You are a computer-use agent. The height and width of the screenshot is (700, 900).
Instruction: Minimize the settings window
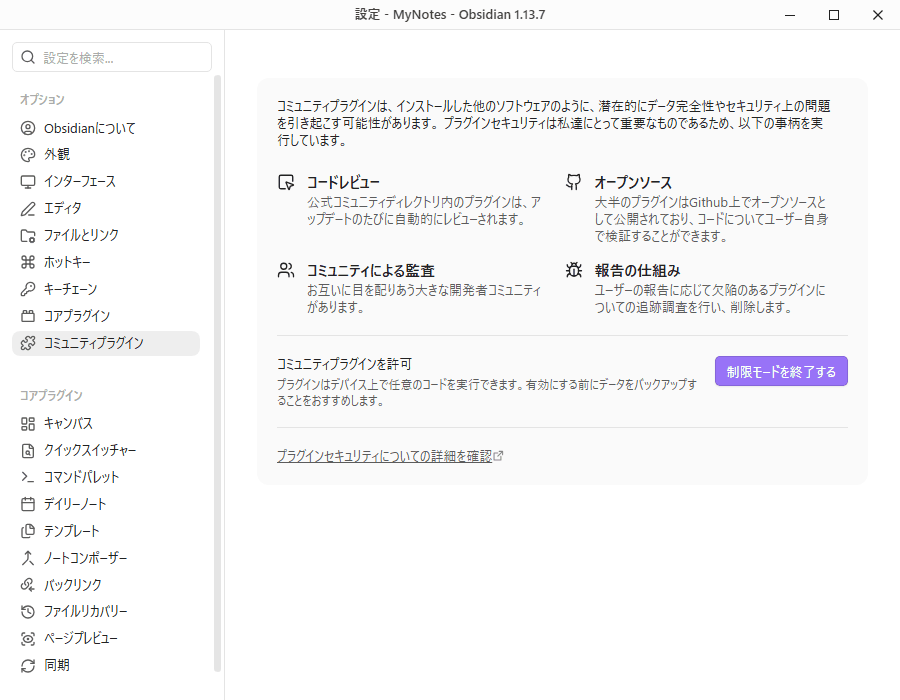790,15
